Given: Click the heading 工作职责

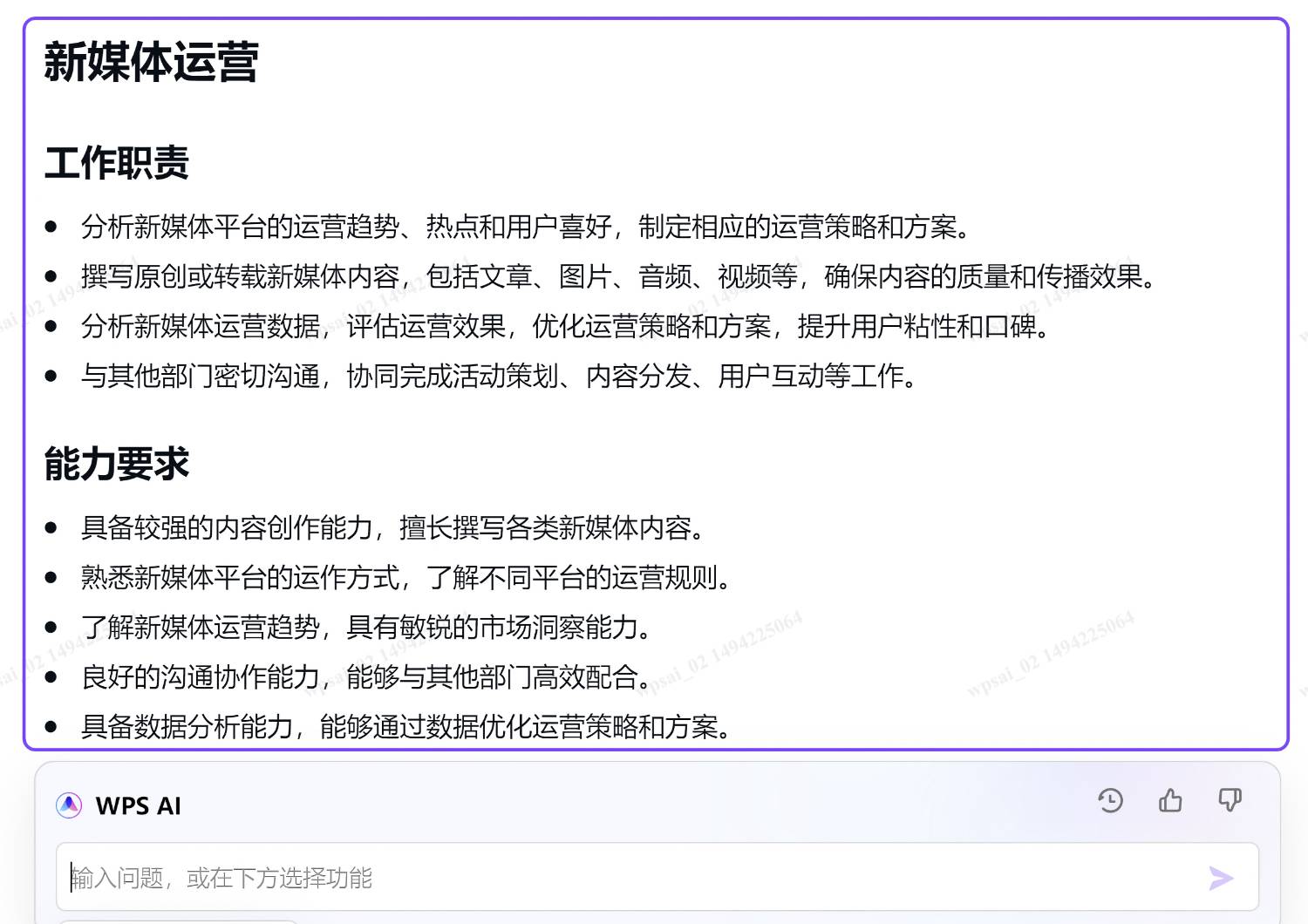Looking at the screenshot, I should click(117, 163).
